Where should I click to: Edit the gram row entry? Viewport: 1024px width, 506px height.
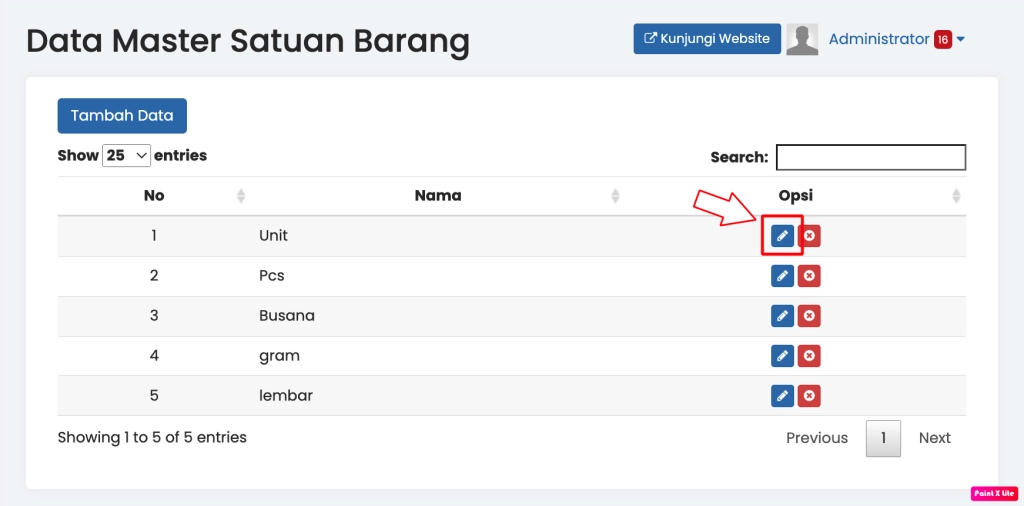(x=782, y=356)
